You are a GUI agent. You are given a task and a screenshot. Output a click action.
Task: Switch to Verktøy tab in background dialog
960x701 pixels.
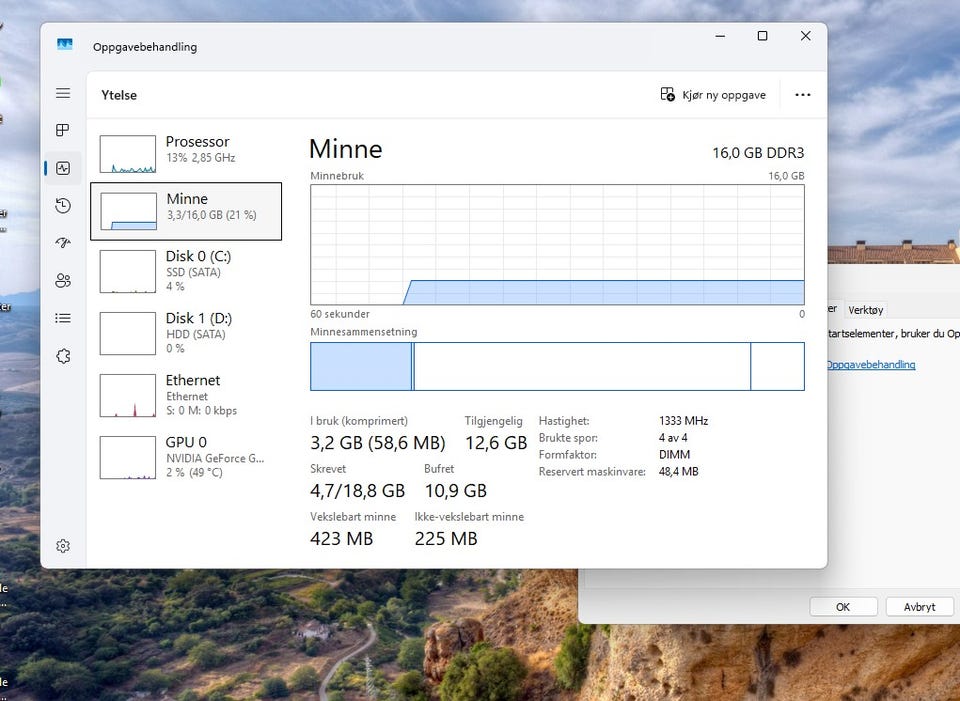click(865, 310)
